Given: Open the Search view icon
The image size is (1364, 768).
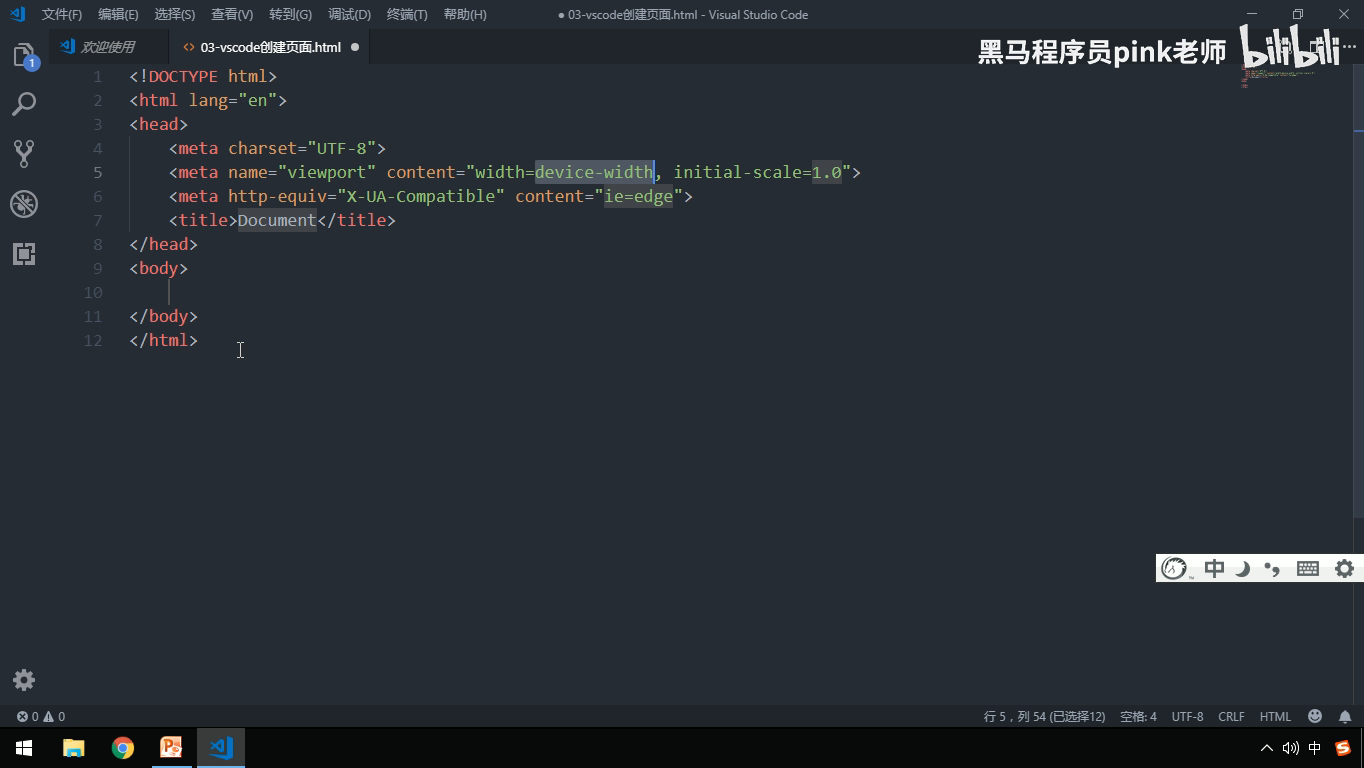Looking at the screenshot, I should coord(24,104).
